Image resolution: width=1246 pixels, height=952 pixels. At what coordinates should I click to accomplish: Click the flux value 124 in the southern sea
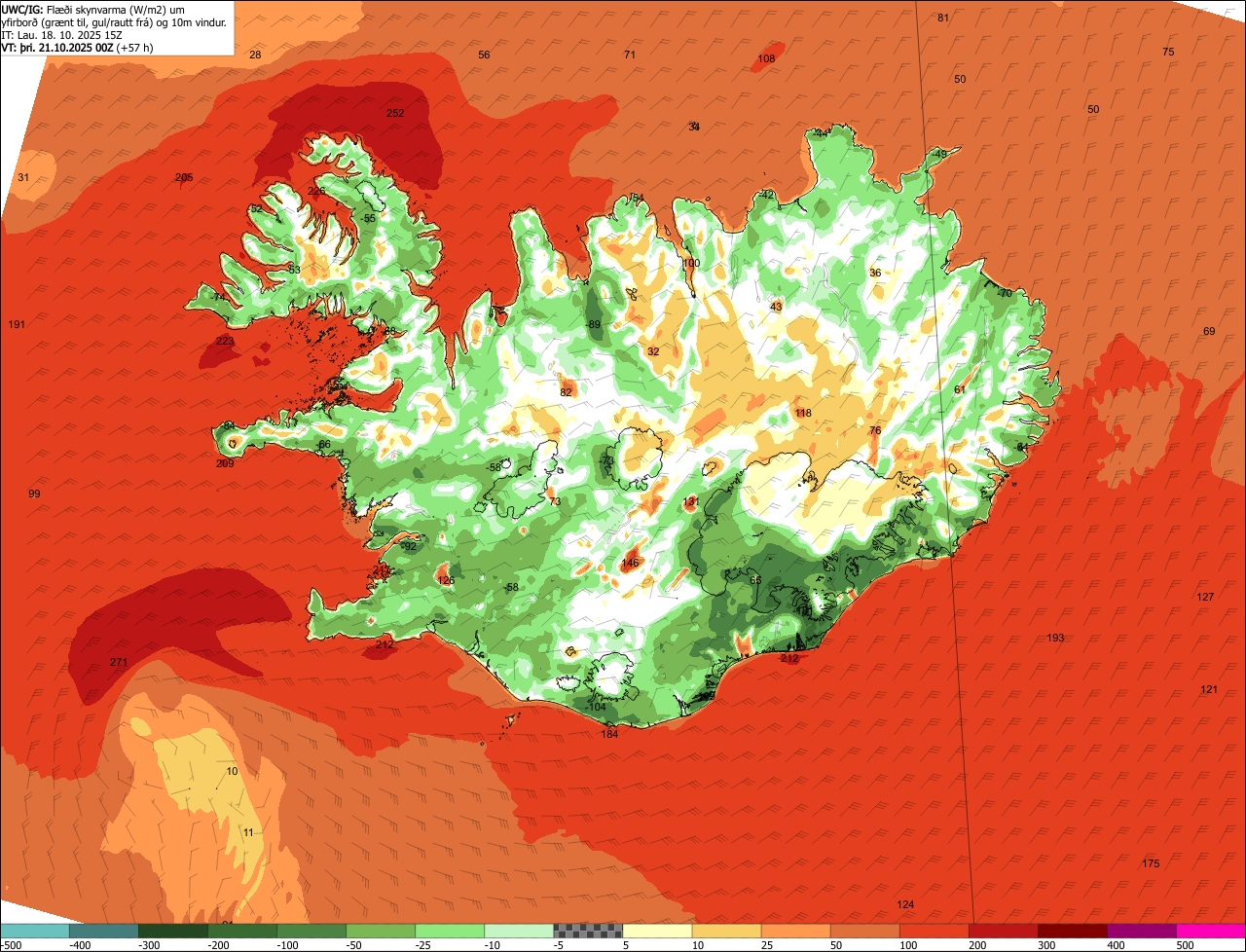[x=905, y=904]
